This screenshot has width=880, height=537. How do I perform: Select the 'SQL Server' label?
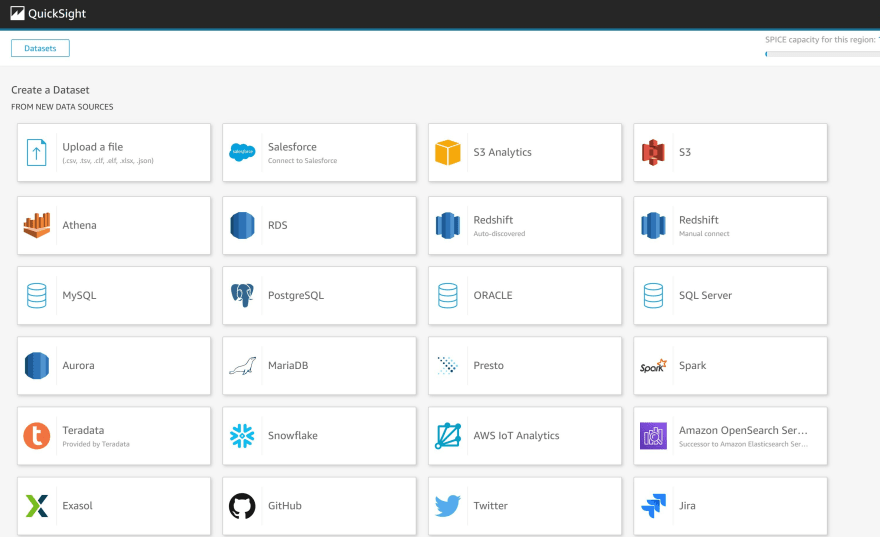pos(705,295)
